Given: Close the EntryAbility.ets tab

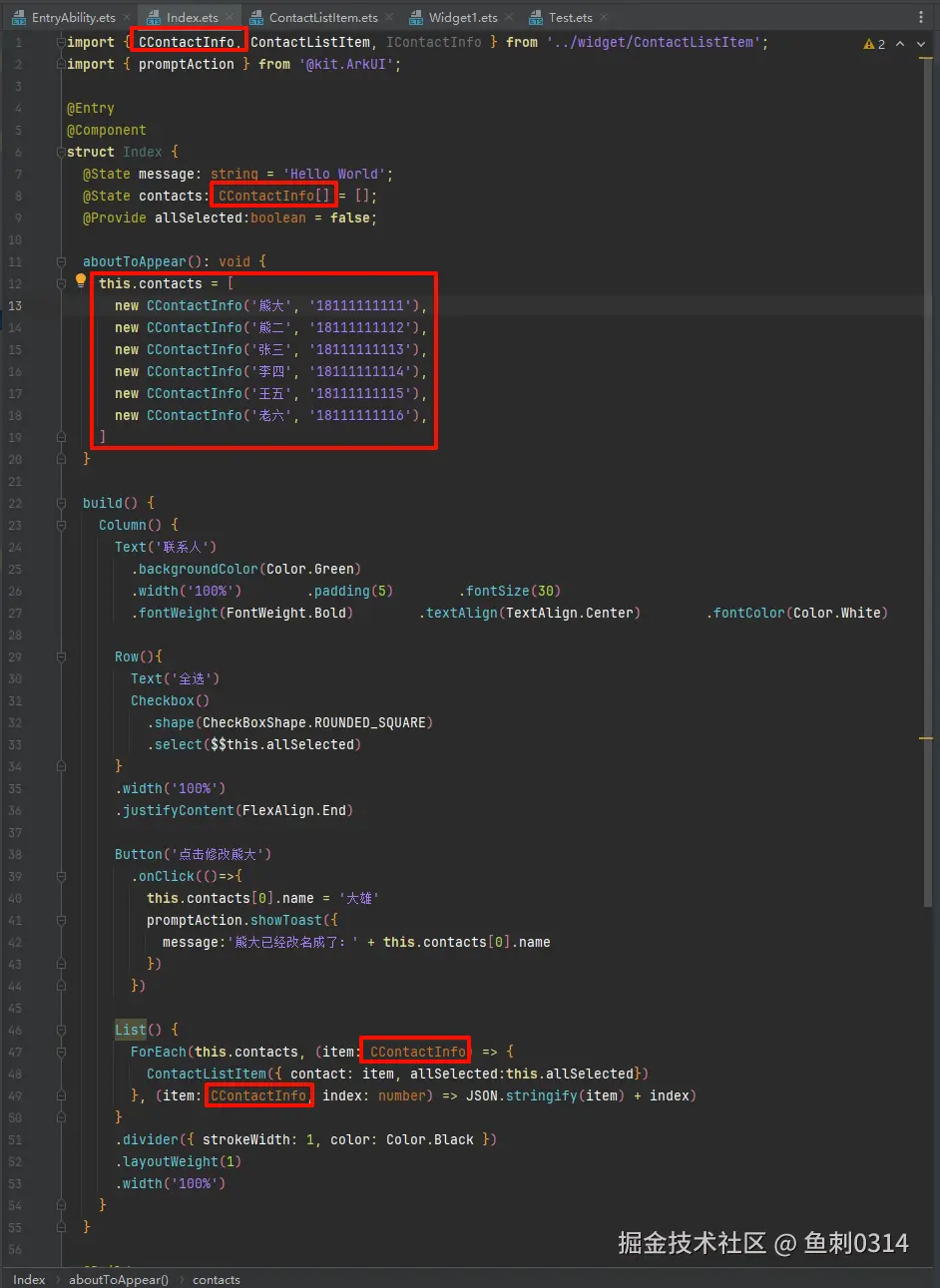Looking at the screenshot, I should pos(126,18).
